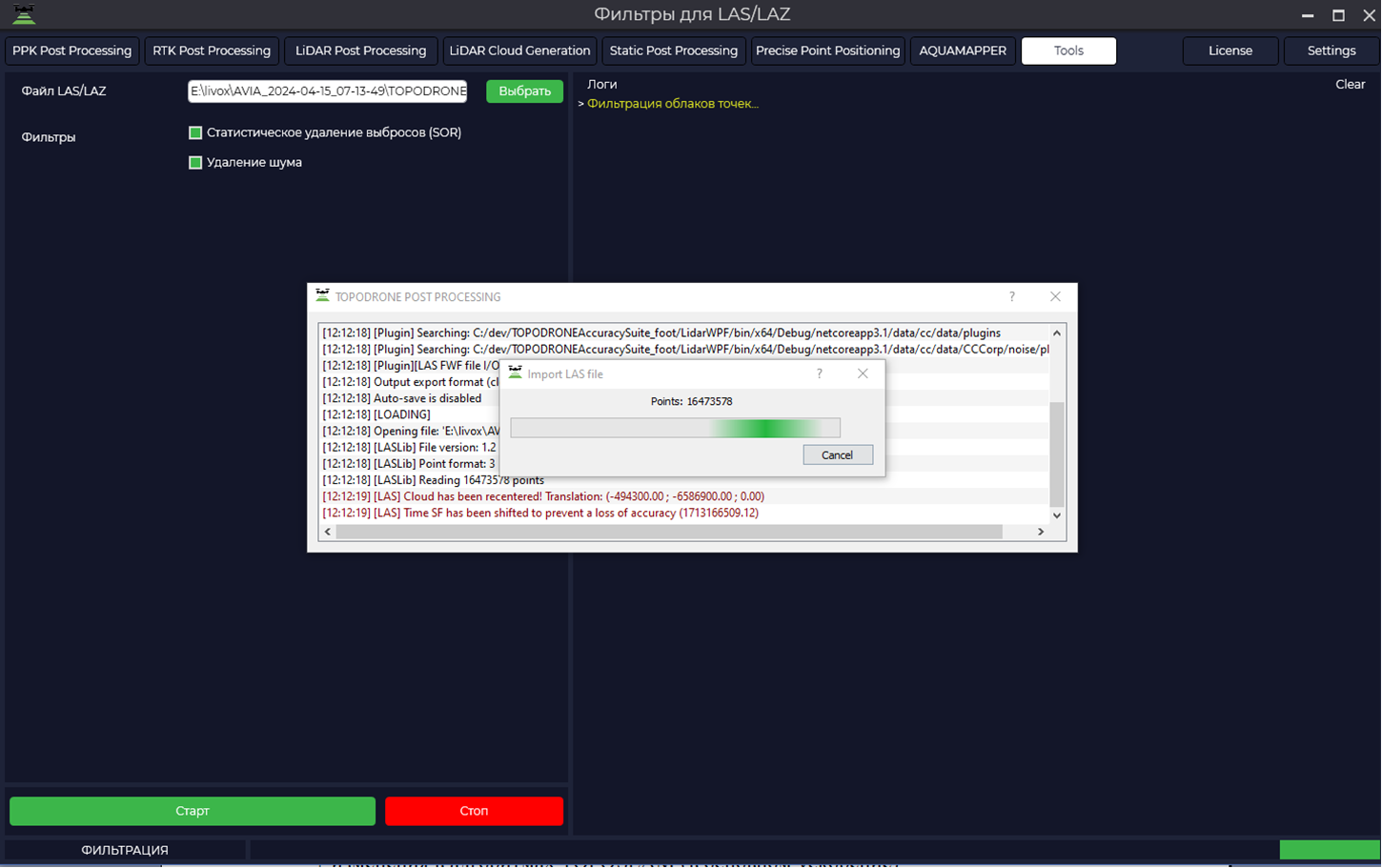
Task: Click the horizontal scrollbar thumb in log dialog
Action: point(670,532)
